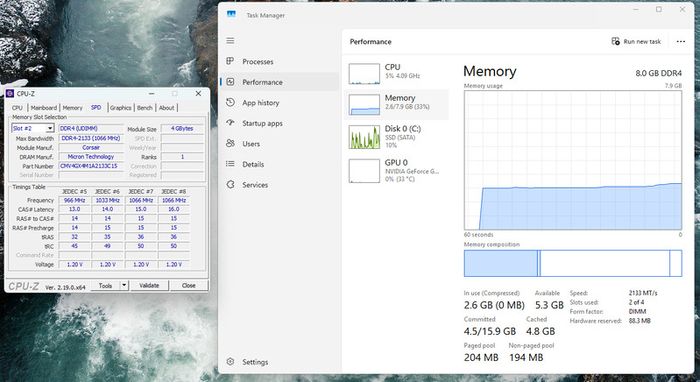Click the Performance icon in sidebar
This screenshot has width=700, height=382.
(x=230, y=82)
